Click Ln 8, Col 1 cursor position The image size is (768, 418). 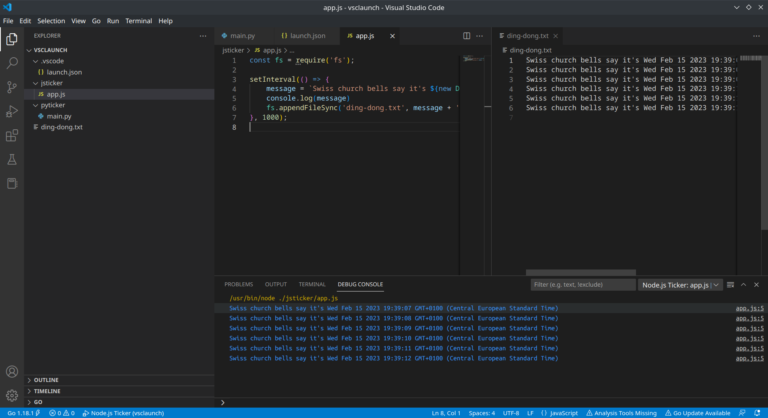446,413
